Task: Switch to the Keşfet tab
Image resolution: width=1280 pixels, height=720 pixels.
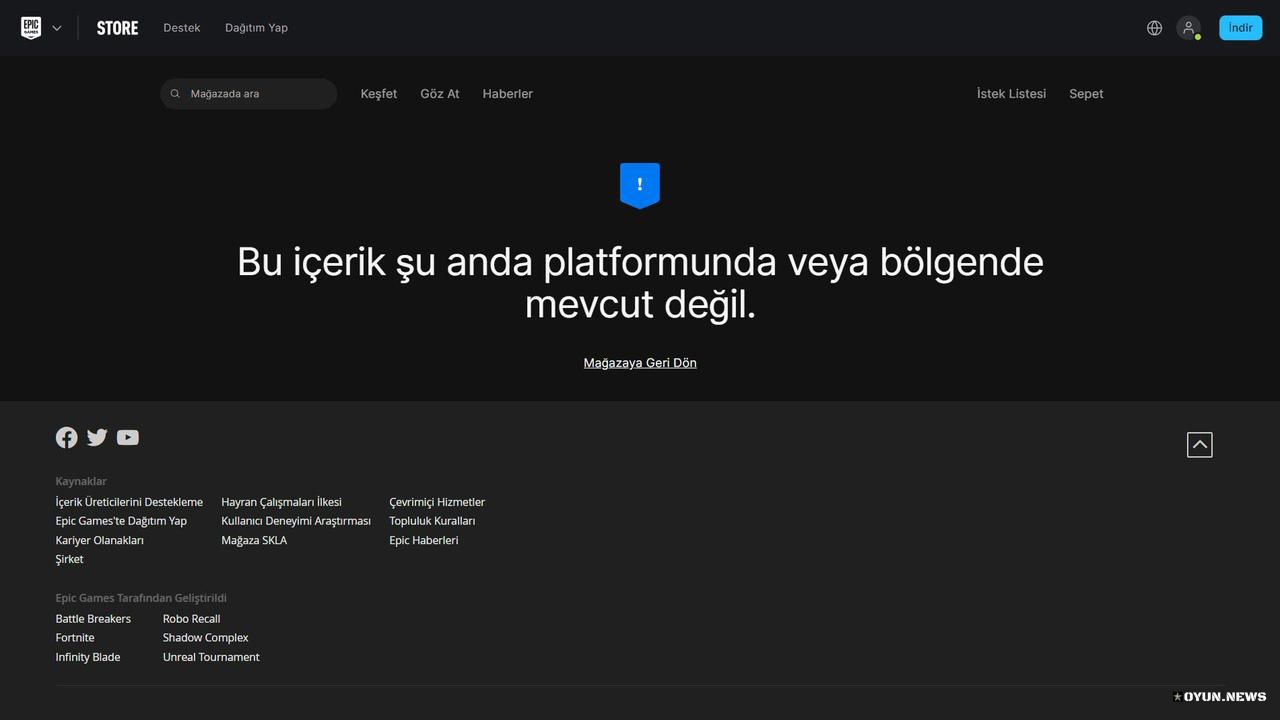Action: pyautogui.click(x=379, y=94)
